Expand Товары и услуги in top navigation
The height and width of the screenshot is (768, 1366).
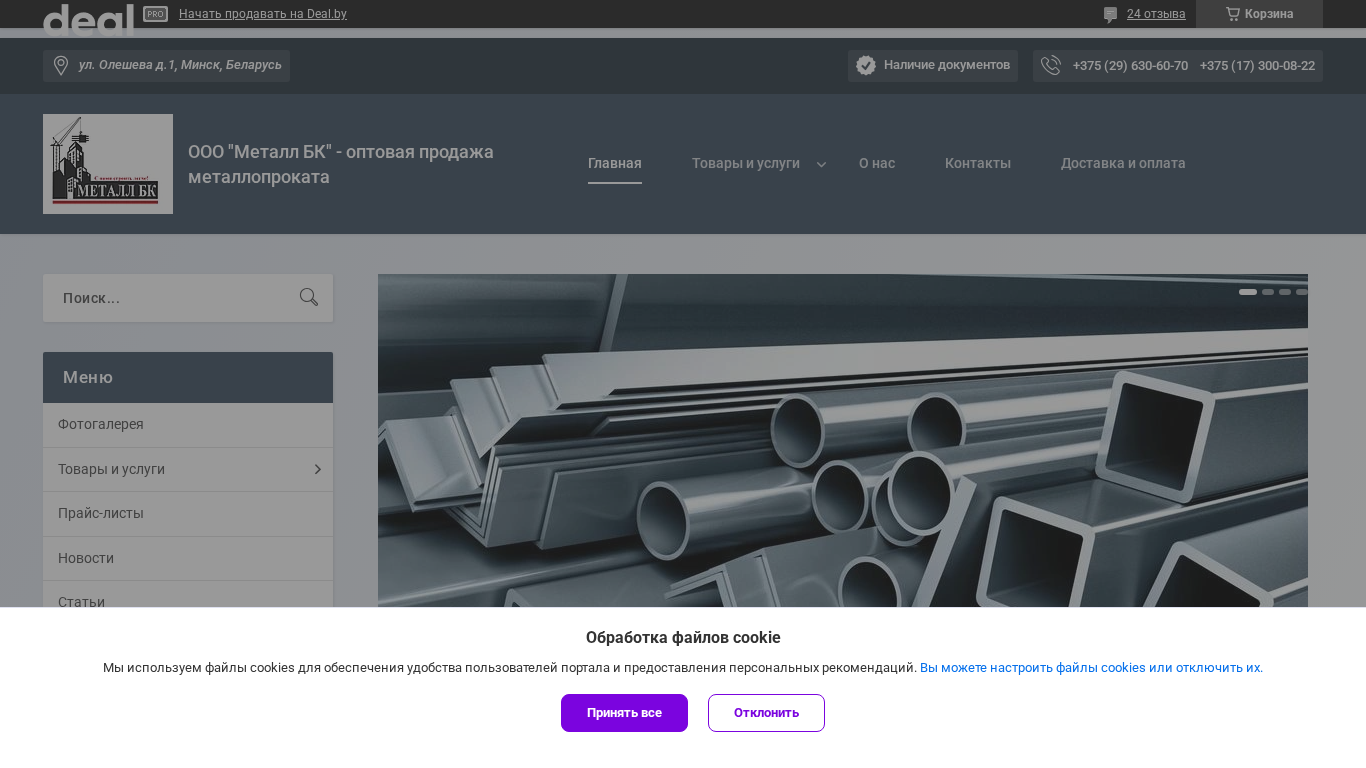pyautogui.click(x=821, y=164)
